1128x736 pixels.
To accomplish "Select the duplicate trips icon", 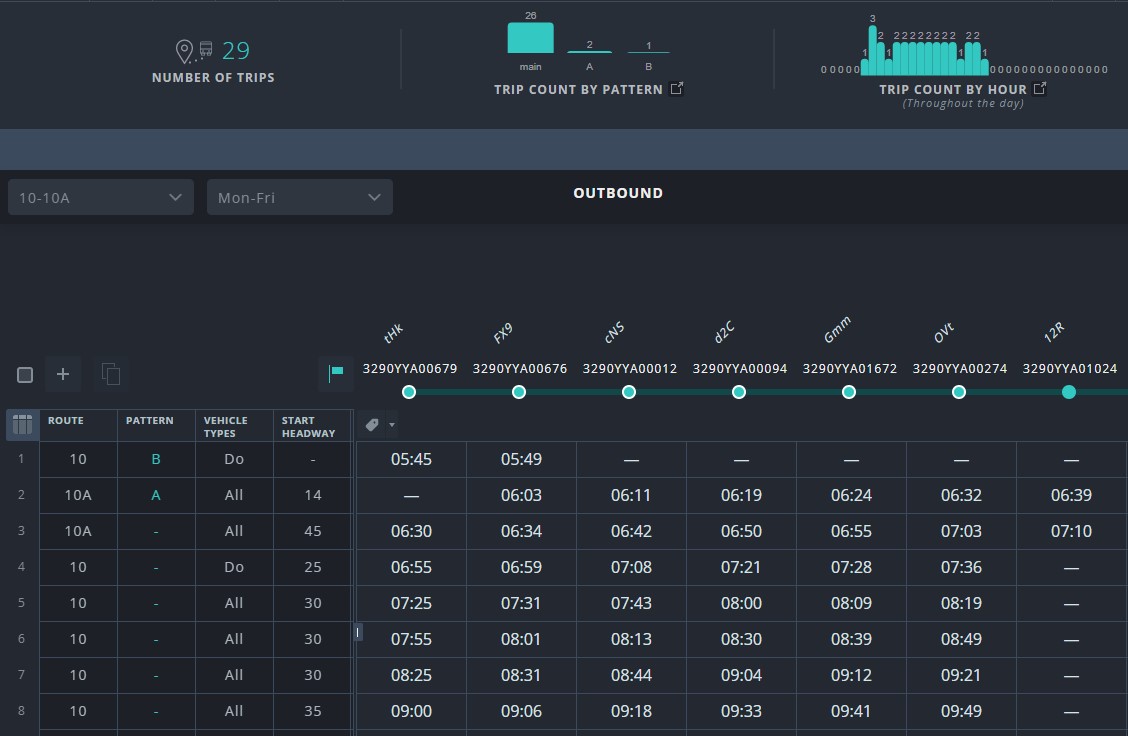I will click(111, 373).
